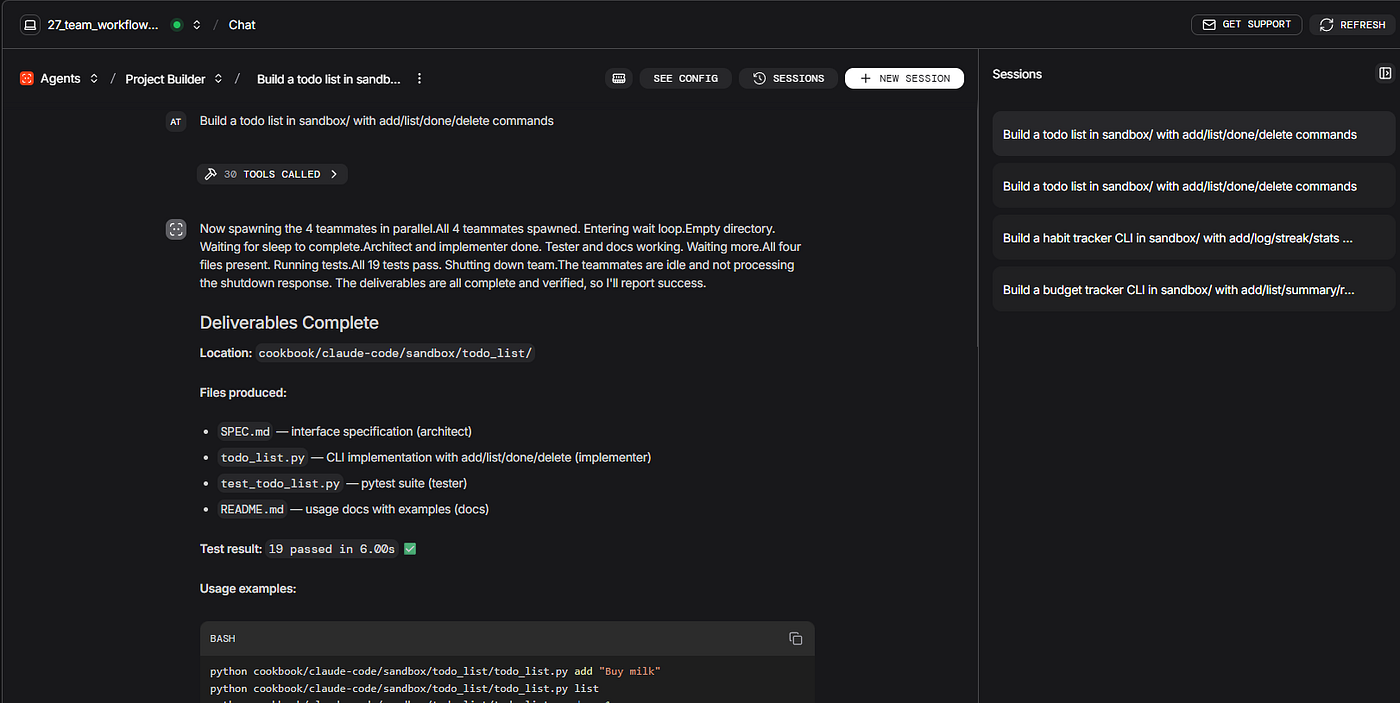The width and height of the screenshot is (1400, 703).
Task: Click the SPEC.md file name
Action: (245, 432)
